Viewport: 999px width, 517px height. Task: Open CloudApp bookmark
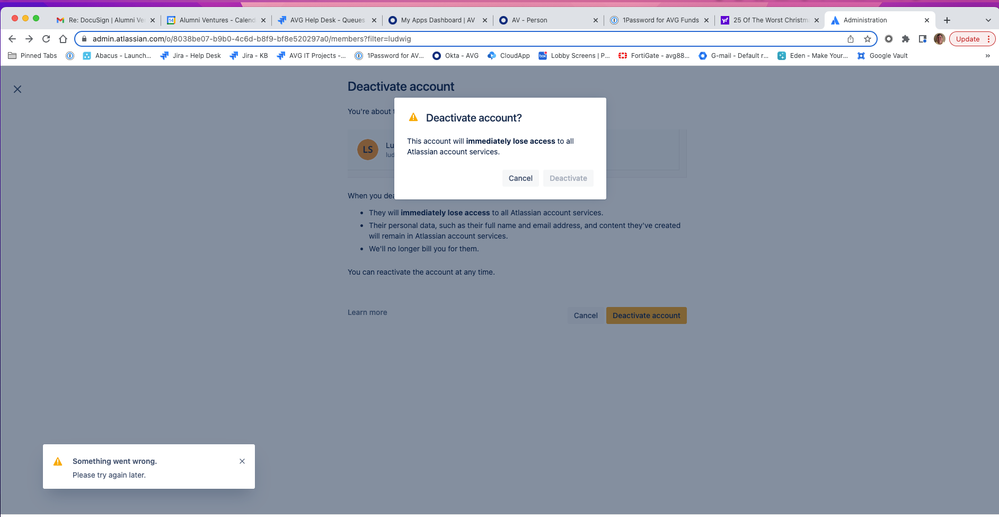(509, 55)
